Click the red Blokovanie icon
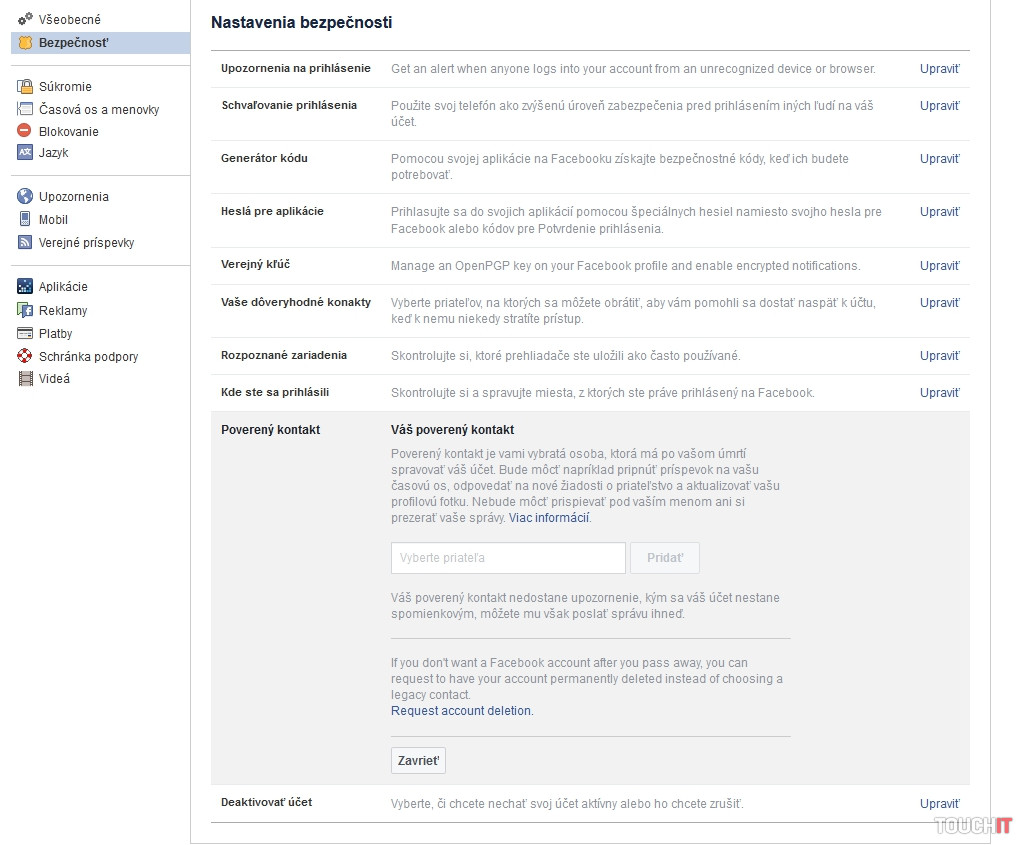1024x845 pixels. [x=25, y=131]
